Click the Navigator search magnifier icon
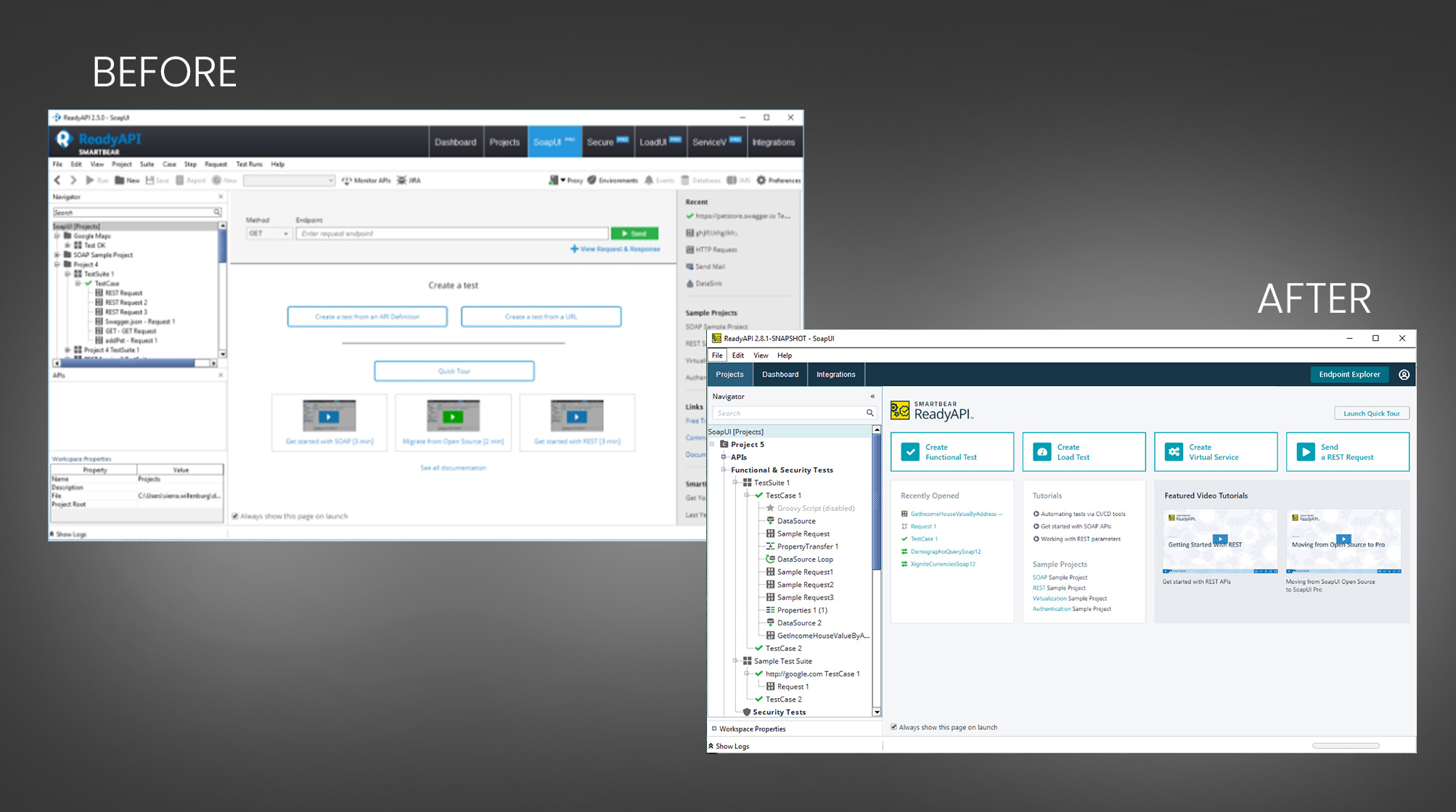Viewport: 1456px width, 812px height. [870, 413]
